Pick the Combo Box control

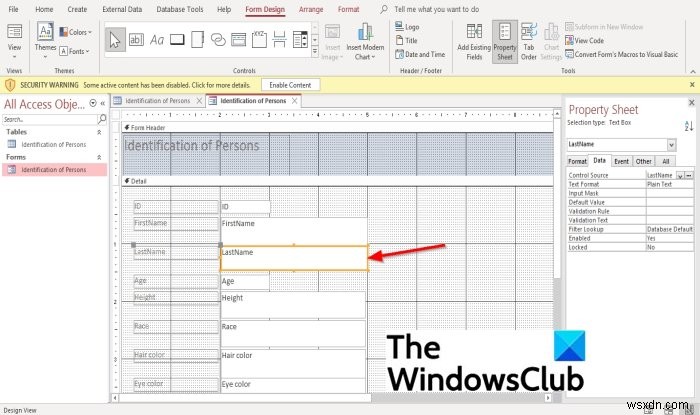(300, 39)
